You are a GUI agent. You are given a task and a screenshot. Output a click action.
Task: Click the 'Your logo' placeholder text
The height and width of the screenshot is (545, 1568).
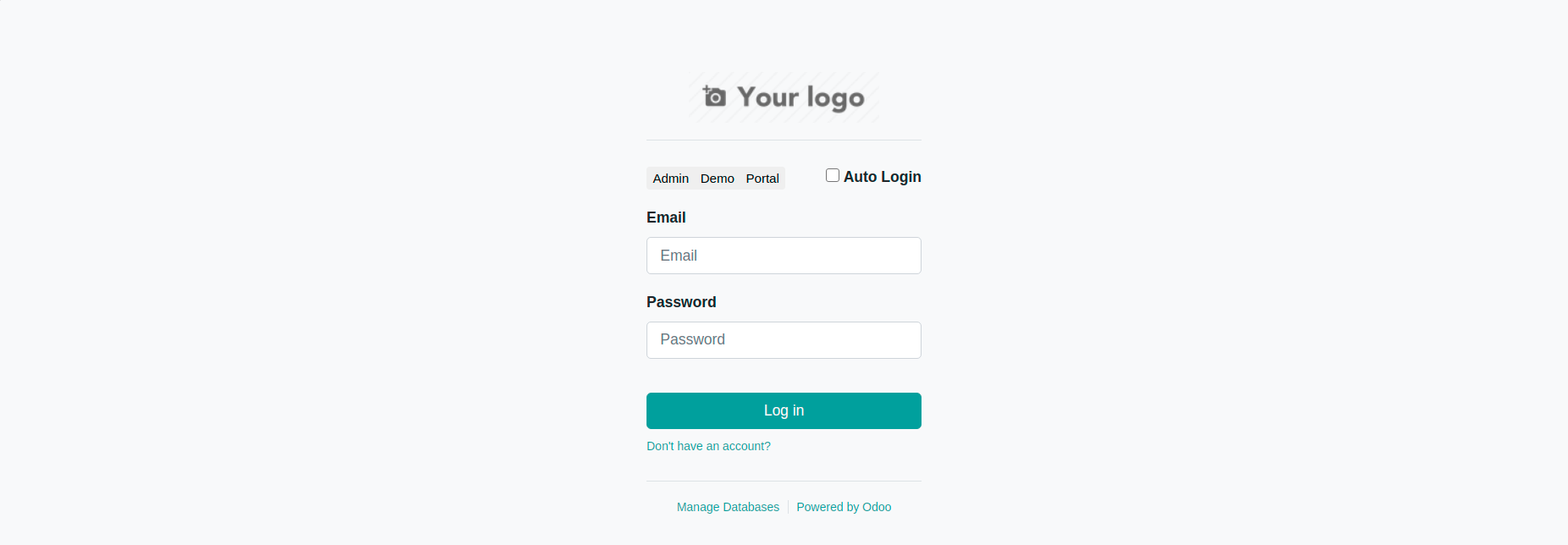point(801,98)
